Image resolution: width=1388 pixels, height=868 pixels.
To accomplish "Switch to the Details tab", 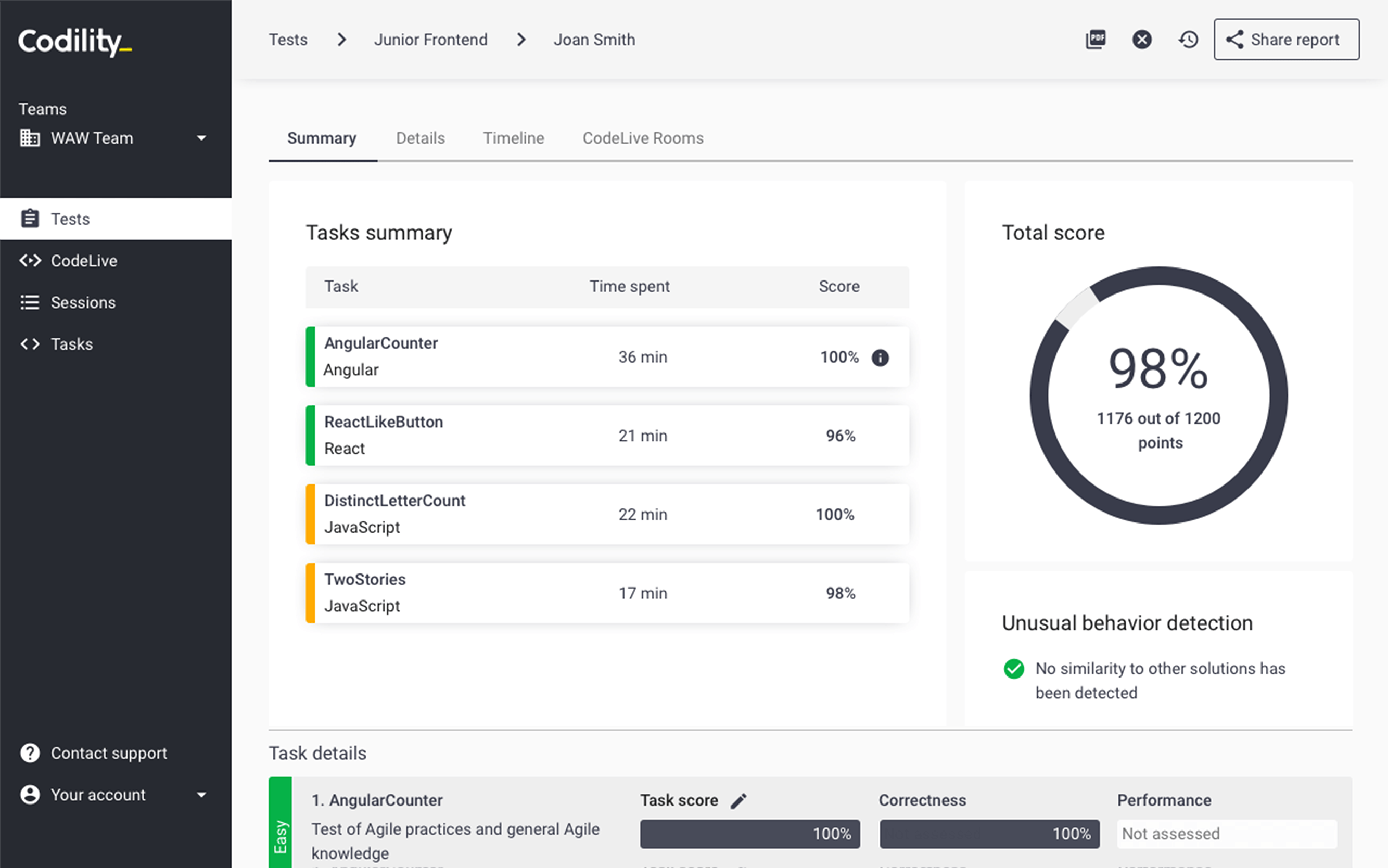I will [x=420, y=138].
